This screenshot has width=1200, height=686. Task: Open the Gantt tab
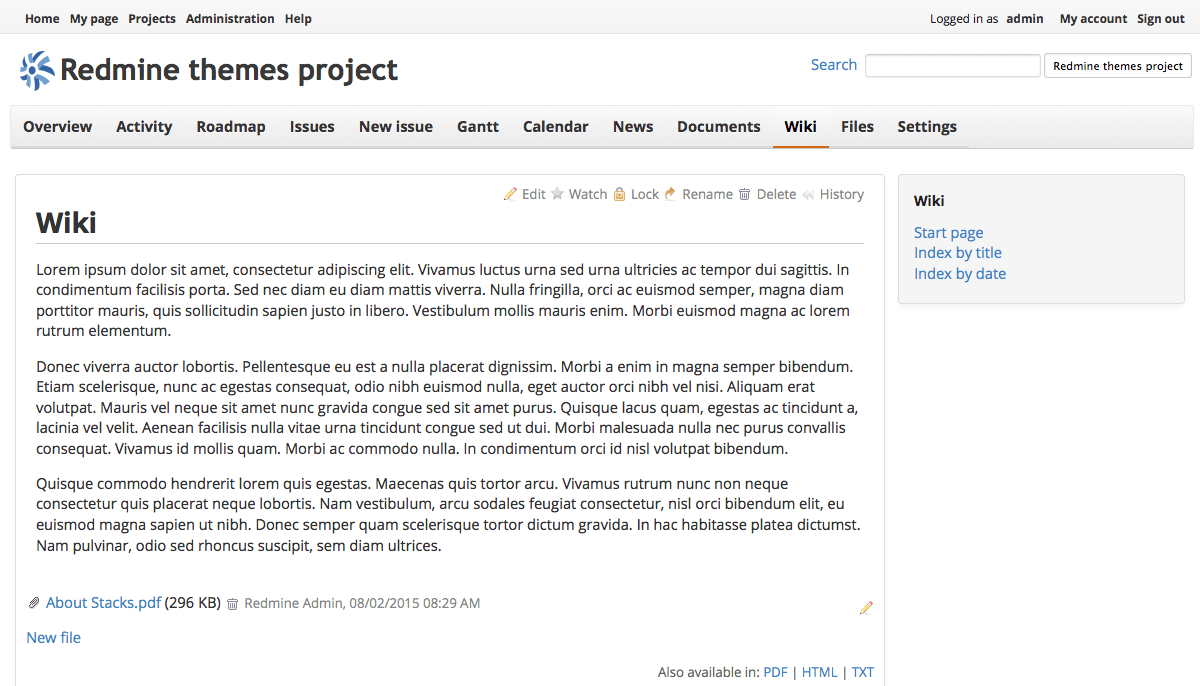click(478, 127)
